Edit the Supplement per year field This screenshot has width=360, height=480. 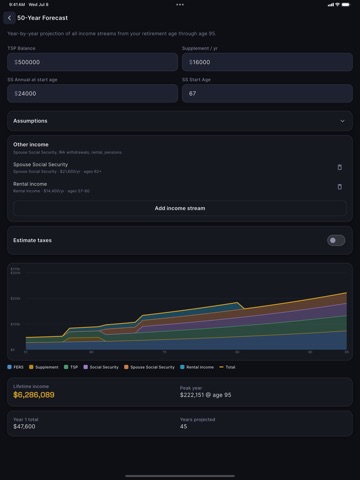click(267, 62)
